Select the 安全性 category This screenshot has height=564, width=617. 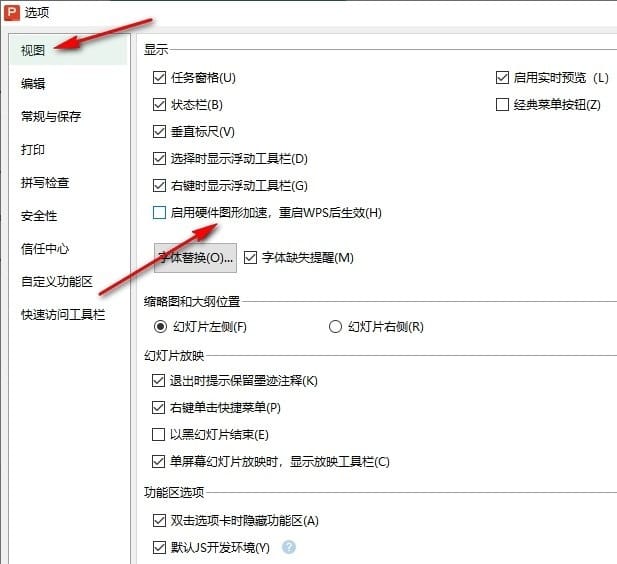pos(39,216)
